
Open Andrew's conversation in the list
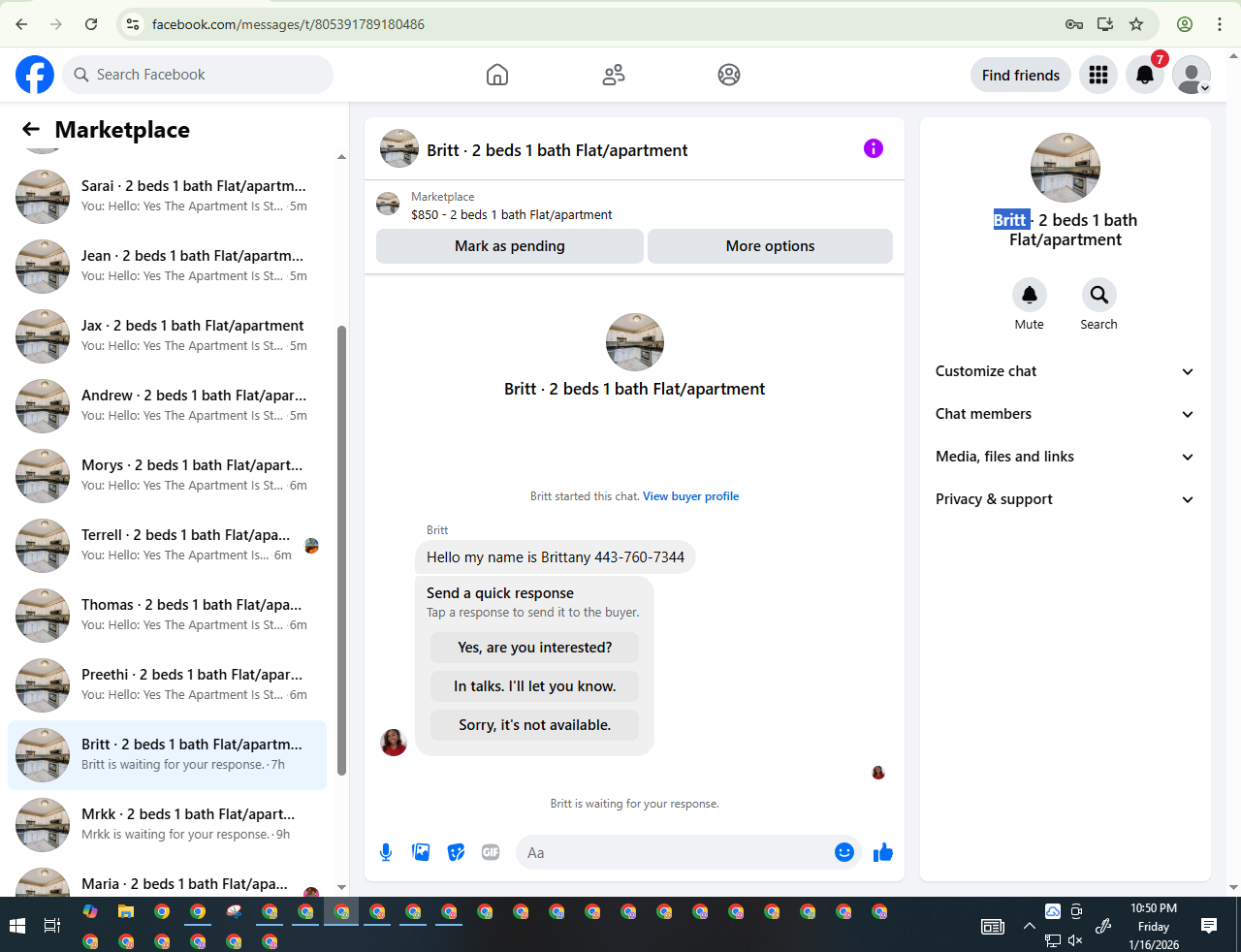click(x=167, y=405)
